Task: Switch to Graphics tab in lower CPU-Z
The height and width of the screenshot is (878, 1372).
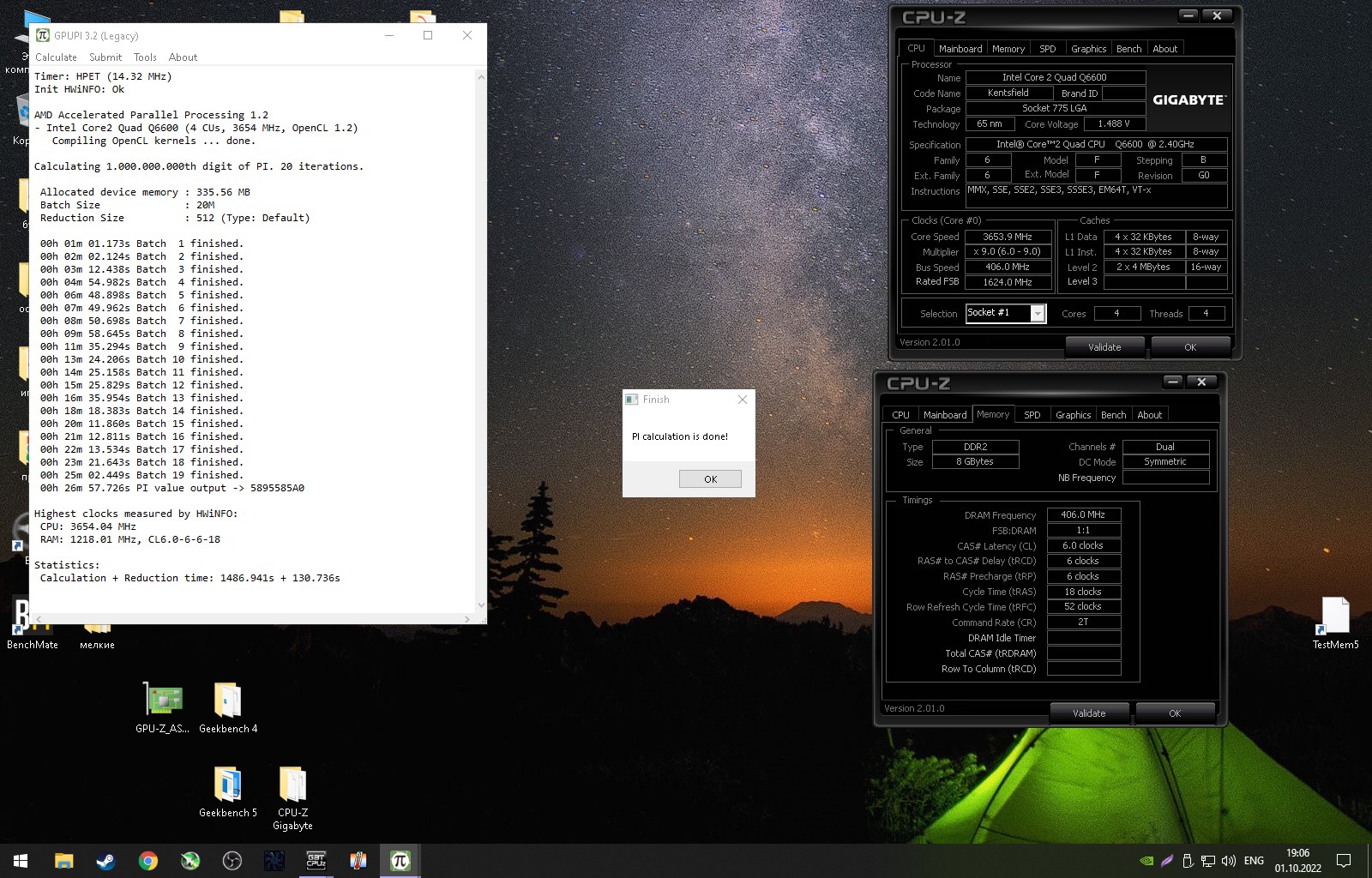Action: point(1073,415)
